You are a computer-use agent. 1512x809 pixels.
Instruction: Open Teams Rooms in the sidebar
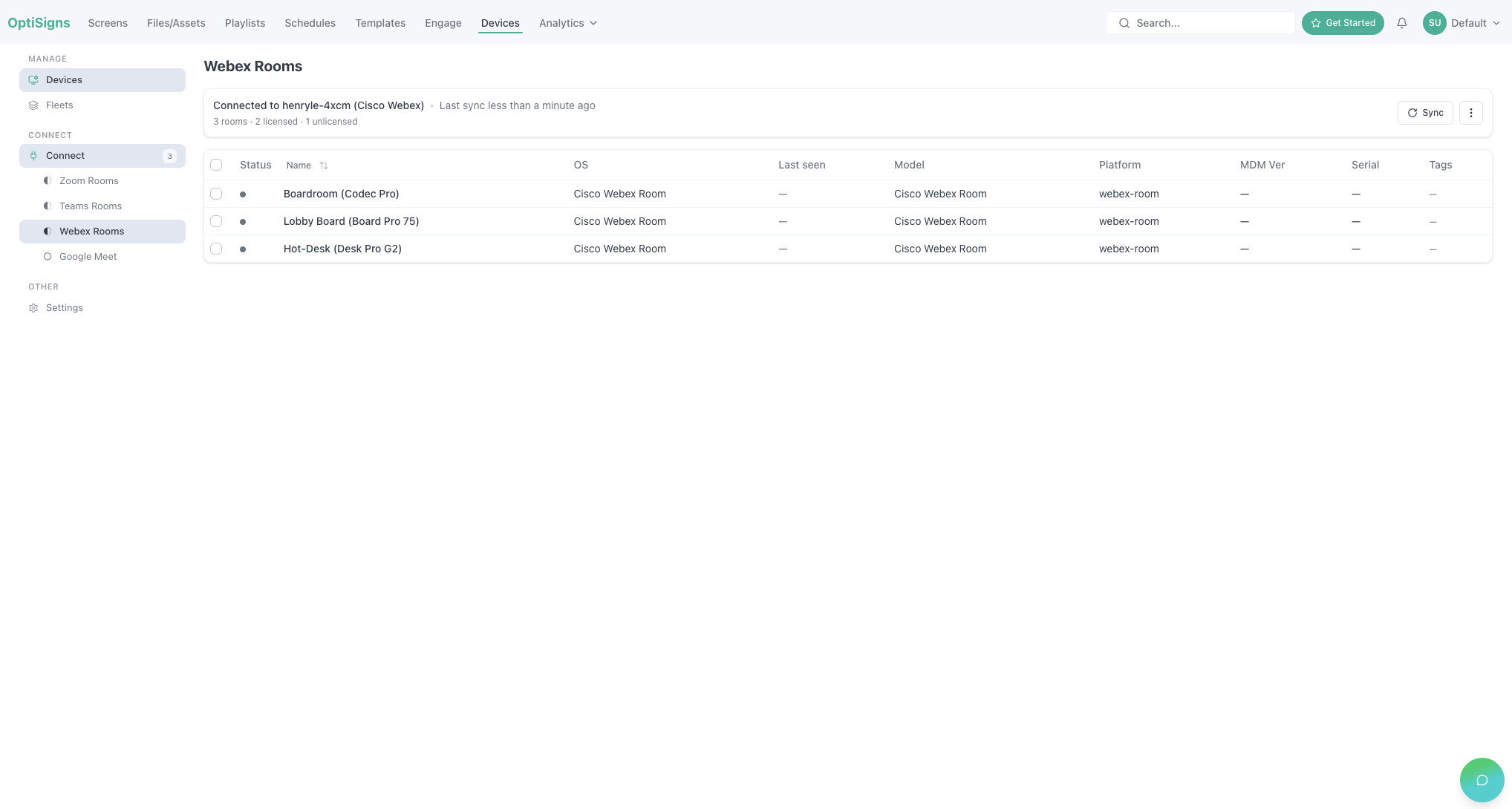click(102, 206)
